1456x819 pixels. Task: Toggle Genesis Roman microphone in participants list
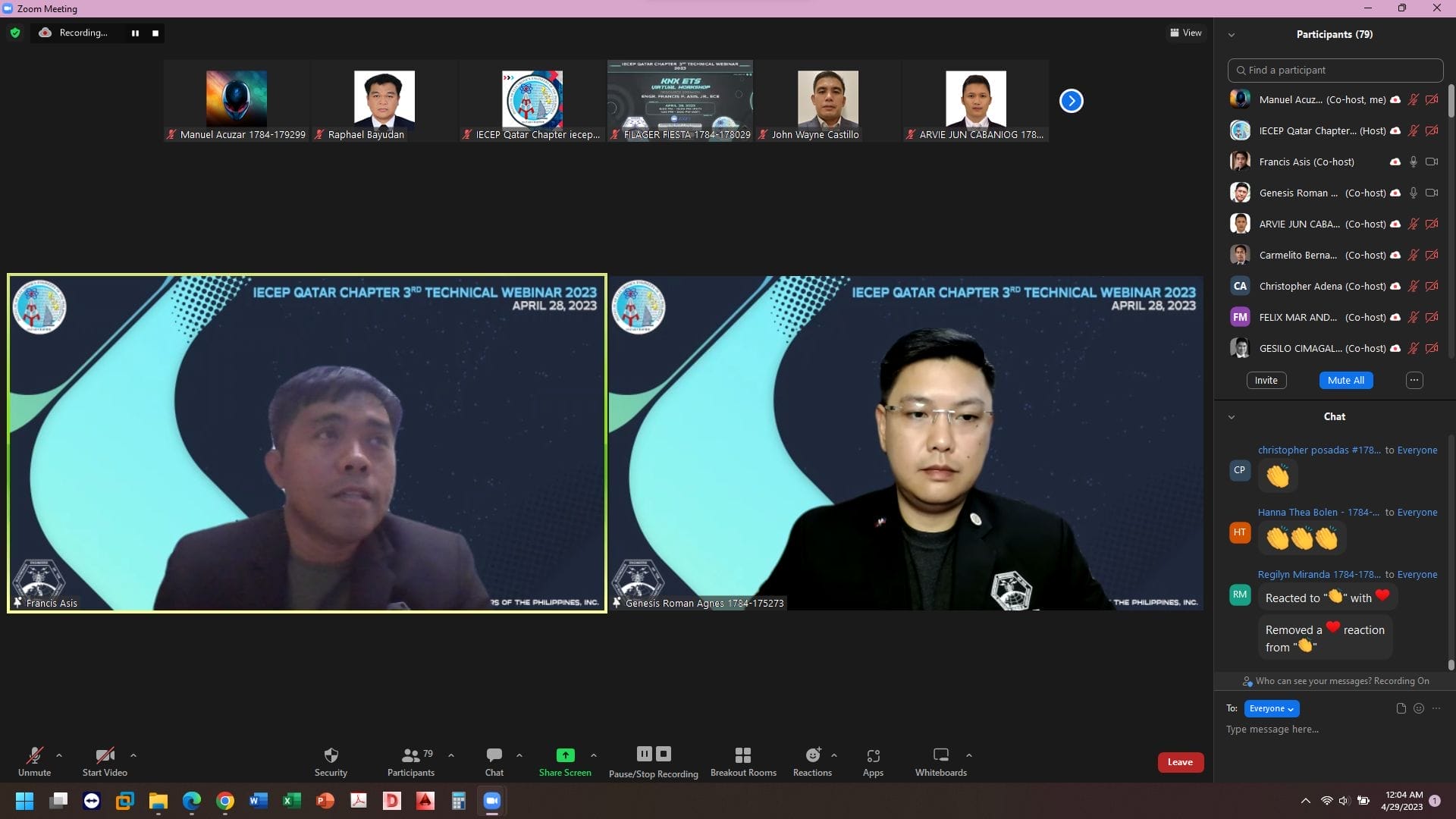click(x=1414, y=193)
